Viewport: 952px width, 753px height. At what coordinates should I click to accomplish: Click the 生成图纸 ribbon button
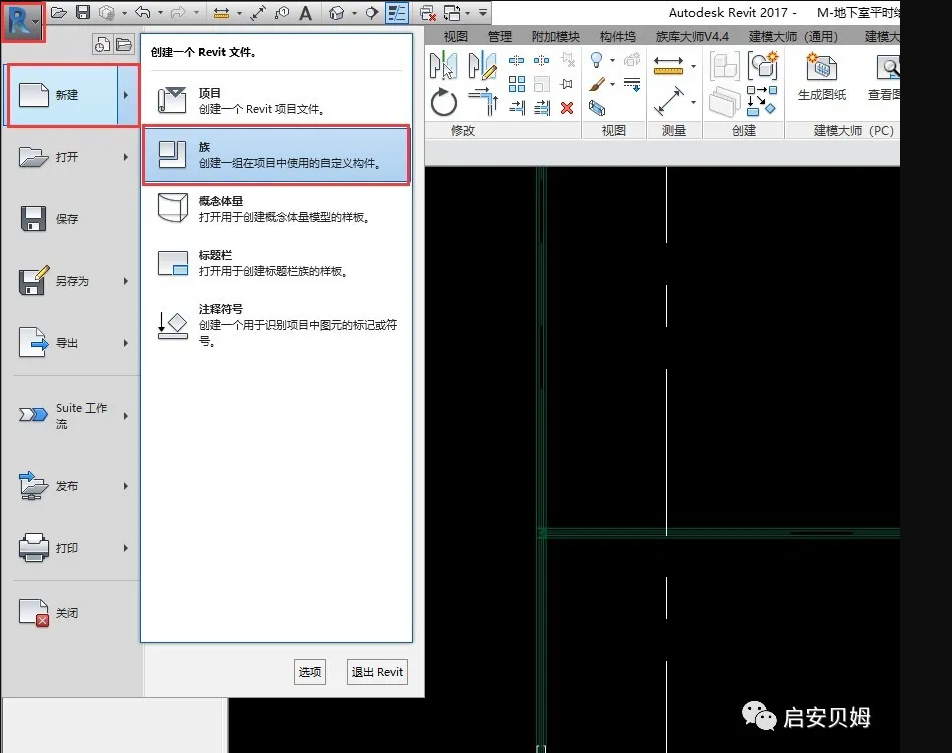[x=821, y=77]
